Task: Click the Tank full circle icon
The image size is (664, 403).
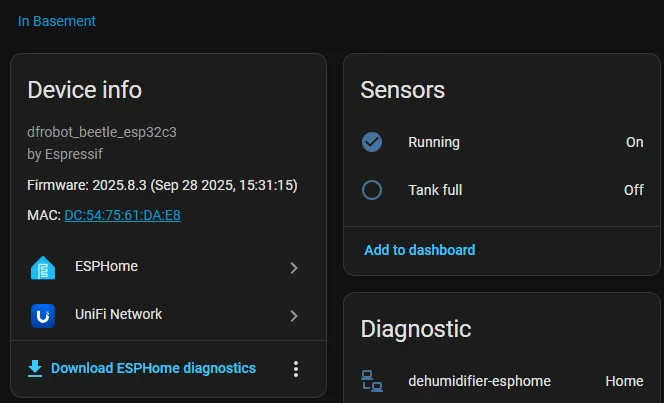Action: pyautogui.click(x=372, y=190)
